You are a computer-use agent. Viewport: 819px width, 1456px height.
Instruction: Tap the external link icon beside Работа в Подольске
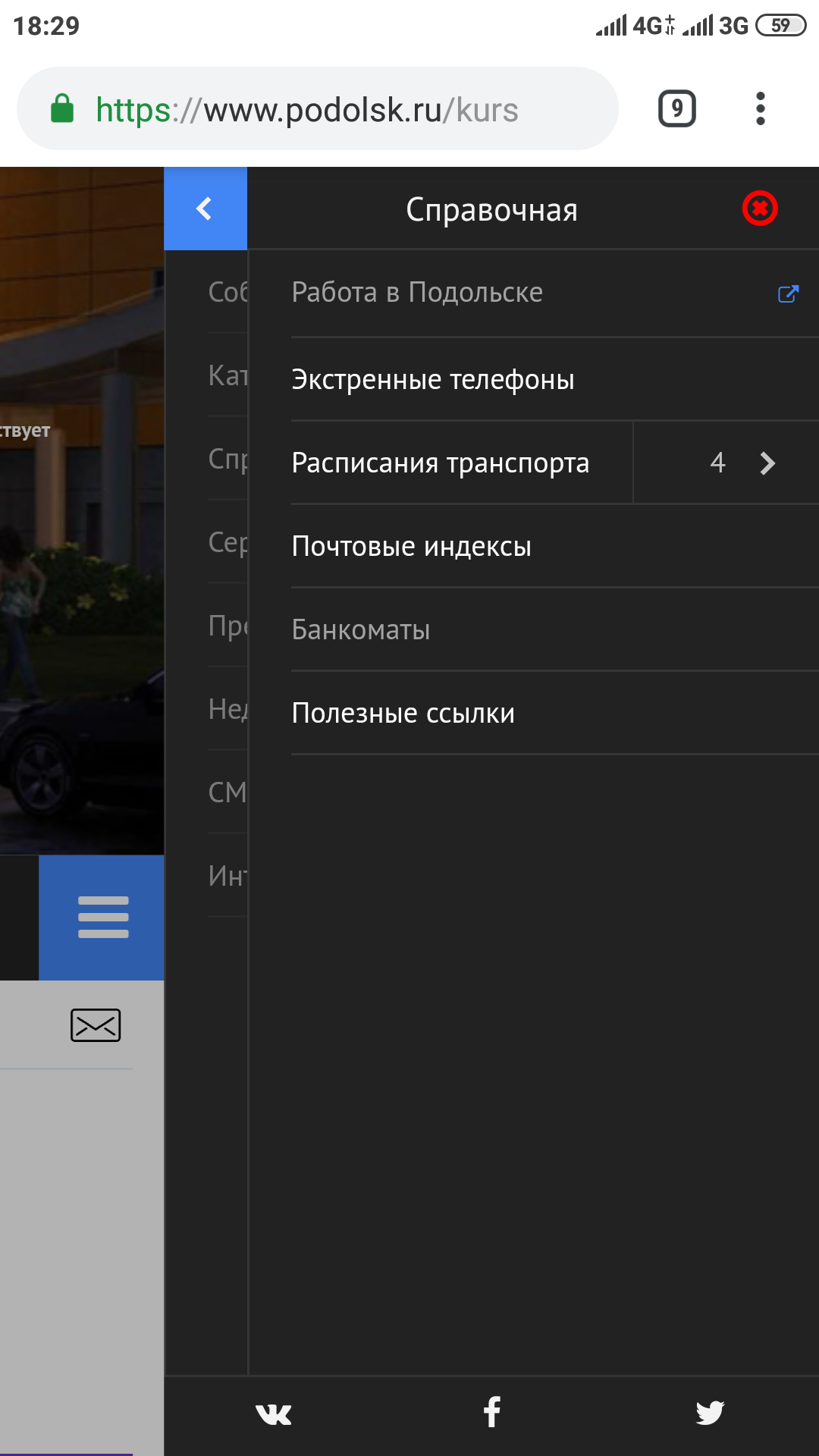(x=788, y=293)
